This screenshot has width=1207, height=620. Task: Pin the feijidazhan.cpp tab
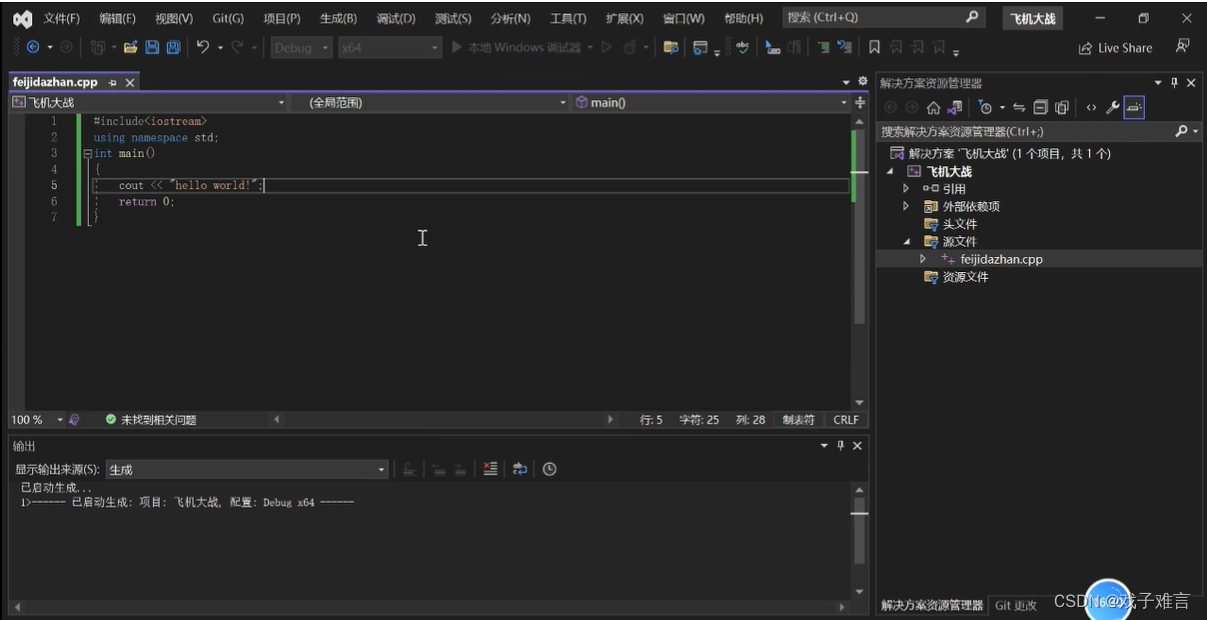pos(112,83)
